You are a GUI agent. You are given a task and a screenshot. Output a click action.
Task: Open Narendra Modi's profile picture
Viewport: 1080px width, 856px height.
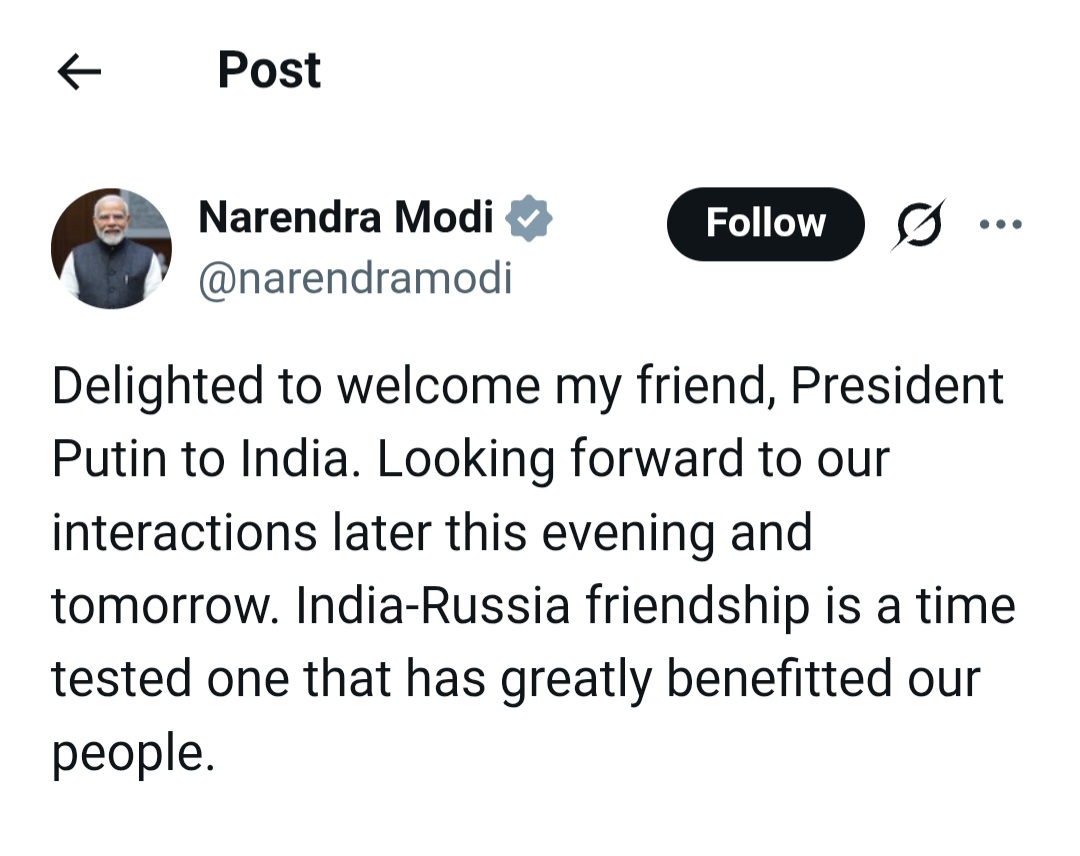click(111, 248)
